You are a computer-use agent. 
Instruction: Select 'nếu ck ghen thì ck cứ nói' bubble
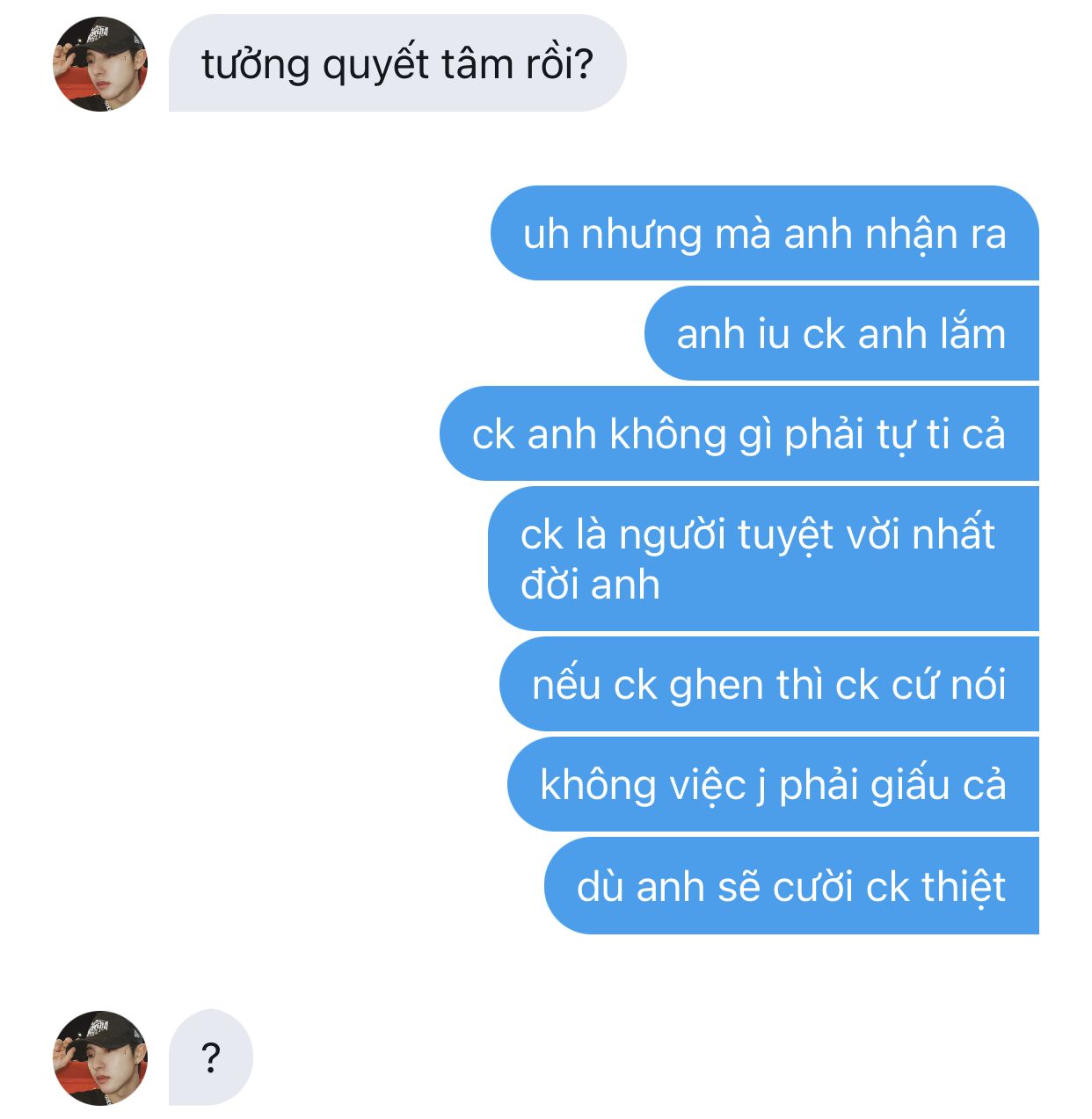[769, 685]
